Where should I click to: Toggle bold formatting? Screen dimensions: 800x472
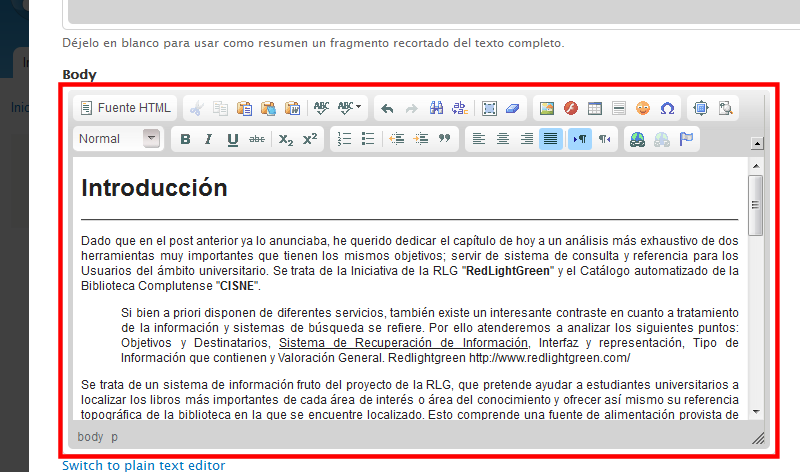point(185,139)
